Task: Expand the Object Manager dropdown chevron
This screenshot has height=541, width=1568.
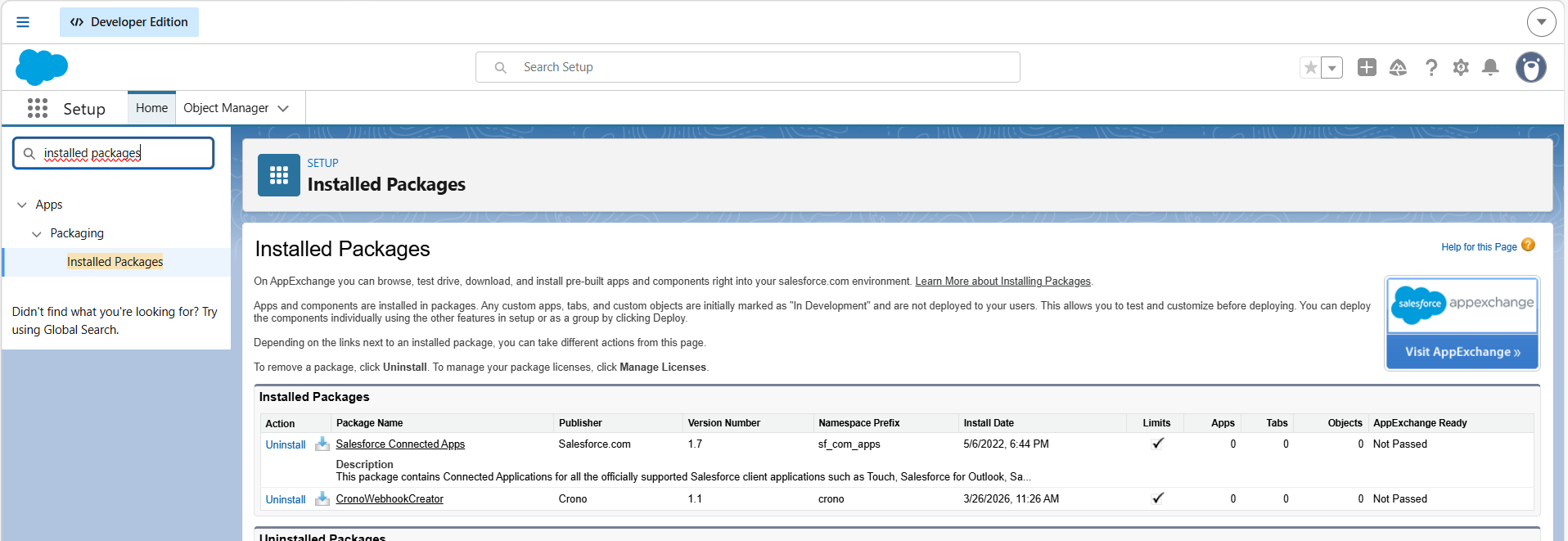Action: [x=283, y=108]
